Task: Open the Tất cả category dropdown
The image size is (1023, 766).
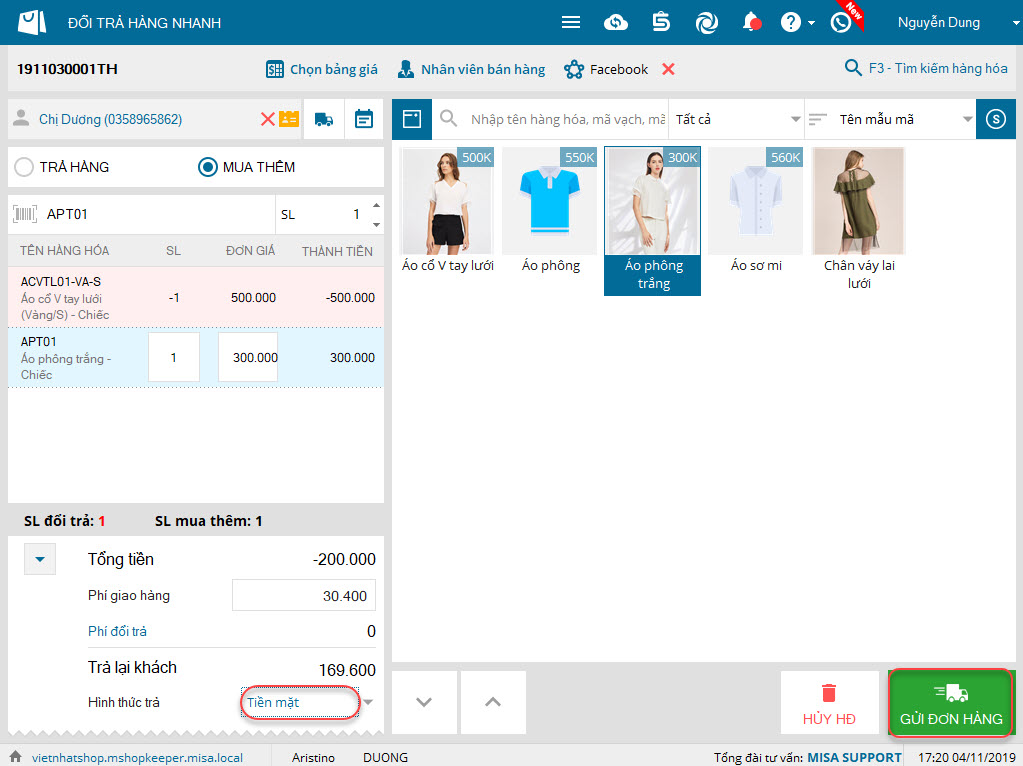Action: click(x=737, y=119)
